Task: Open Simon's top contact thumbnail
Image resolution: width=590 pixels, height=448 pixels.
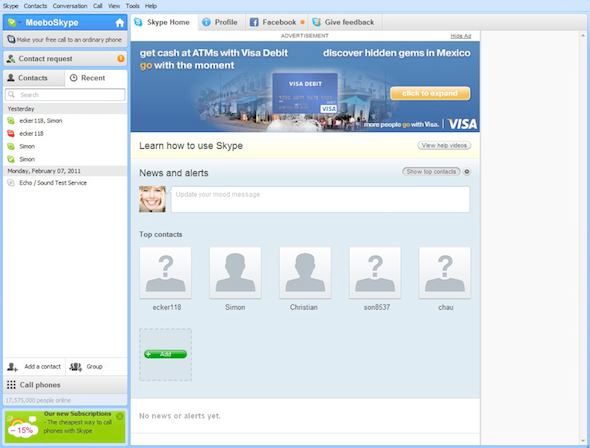Action: [x=235, y=273]
